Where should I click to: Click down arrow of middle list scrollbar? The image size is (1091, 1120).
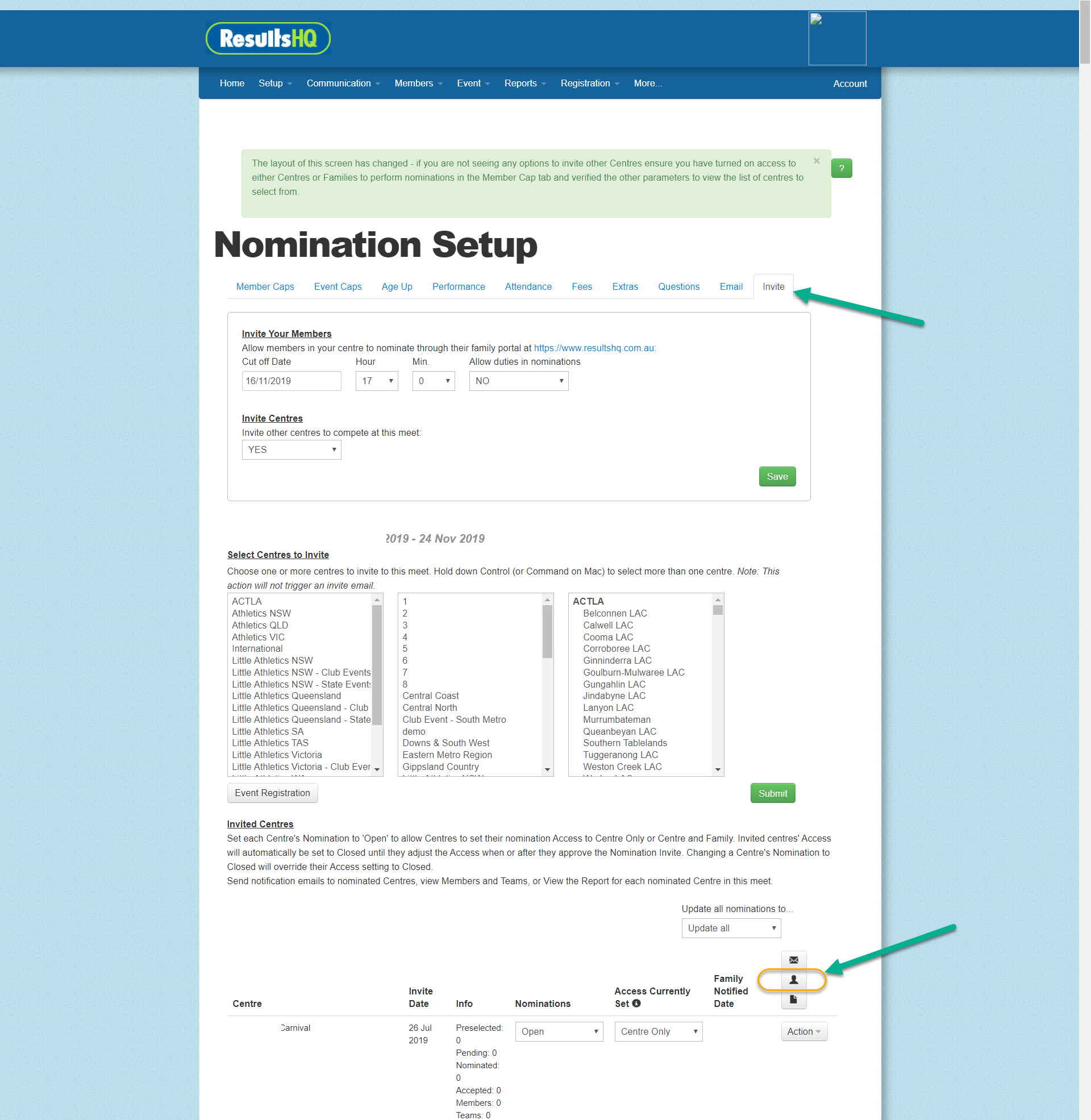coord(547,769)
